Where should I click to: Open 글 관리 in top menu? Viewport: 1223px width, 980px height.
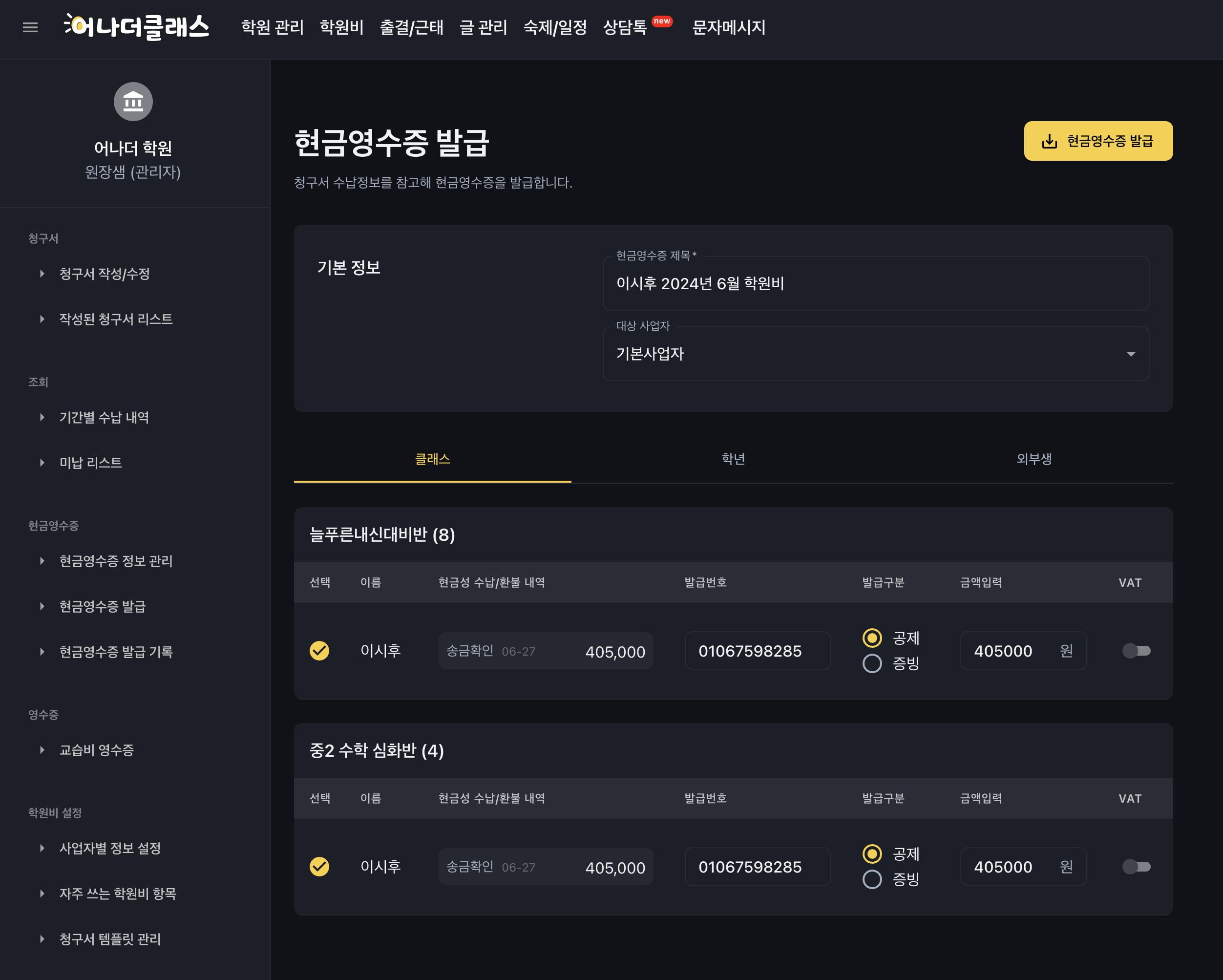(x=484, y=27)
